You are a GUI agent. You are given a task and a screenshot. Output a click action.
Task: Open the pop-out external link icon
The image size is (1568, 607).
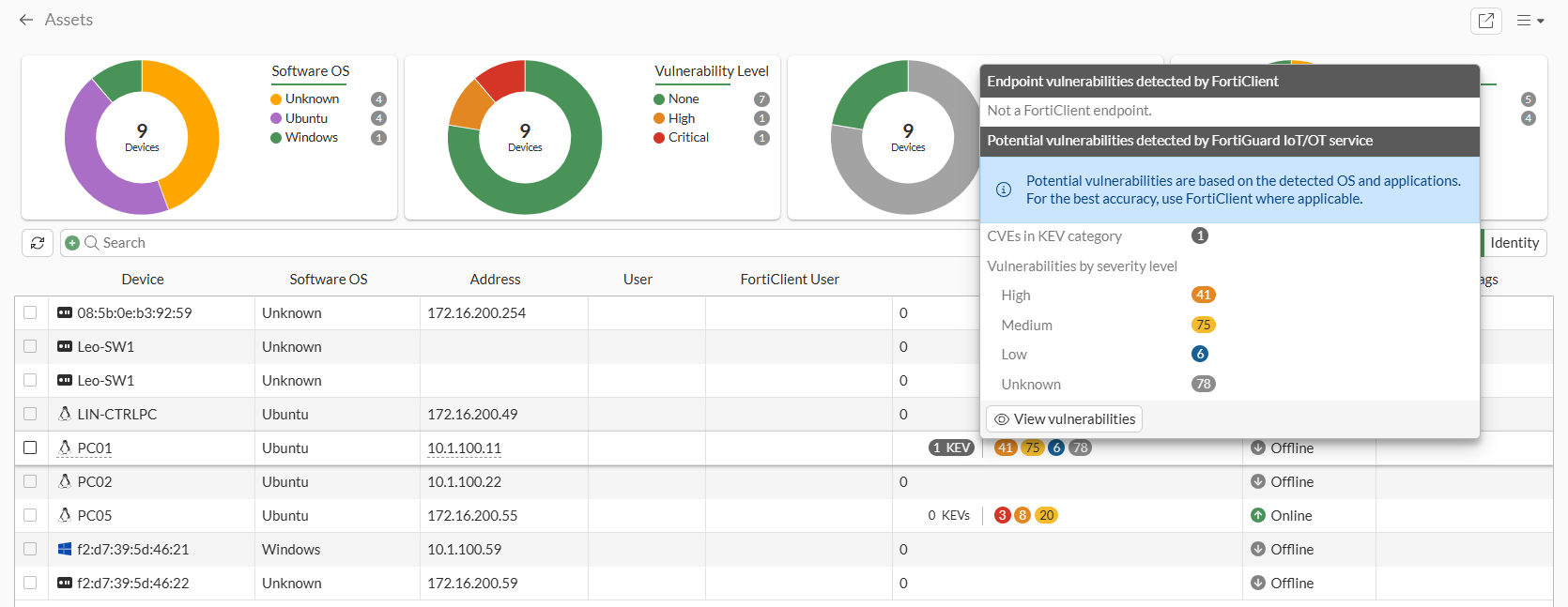click(x=1485, y=21)
